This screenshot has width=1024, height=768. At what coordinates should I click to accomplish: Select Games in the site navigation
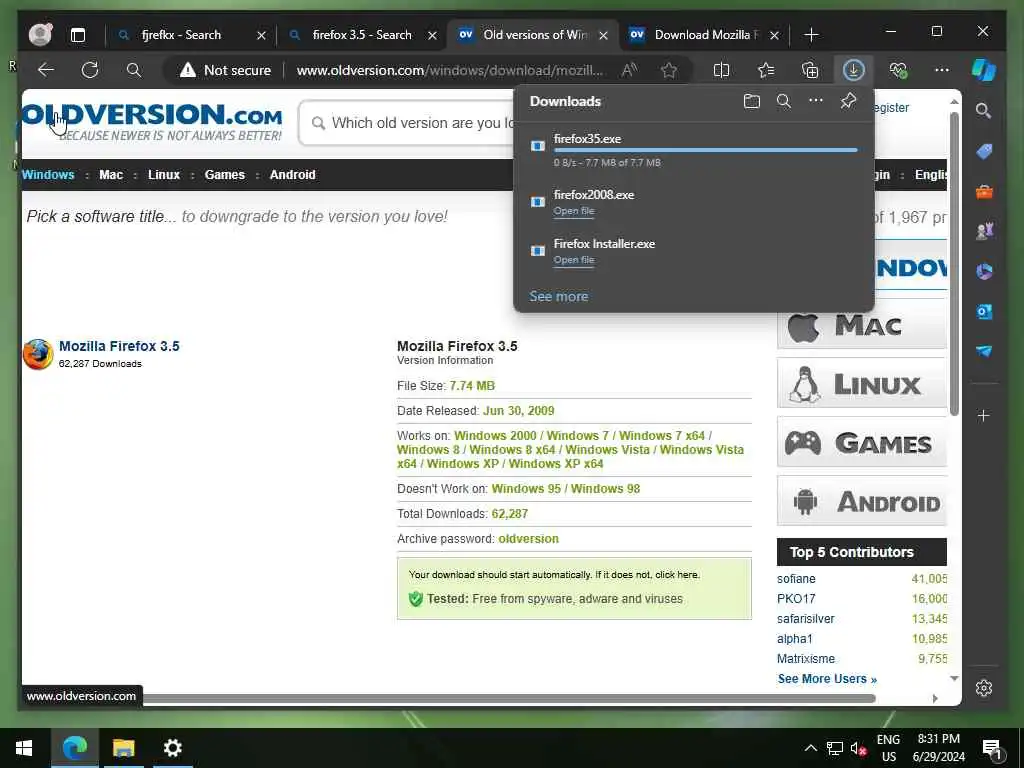225,174
